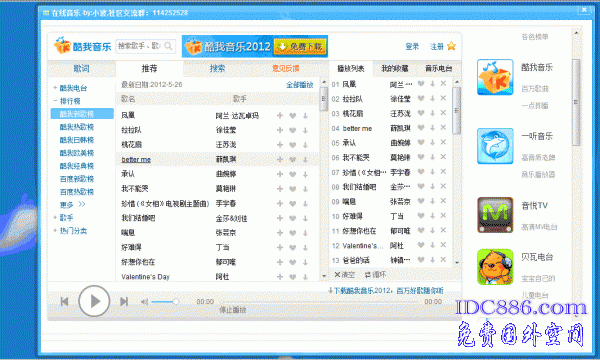Viewport: 600px width, 360px height.
Task: Open the 音乐电台 tab
Action: point(439,68)
